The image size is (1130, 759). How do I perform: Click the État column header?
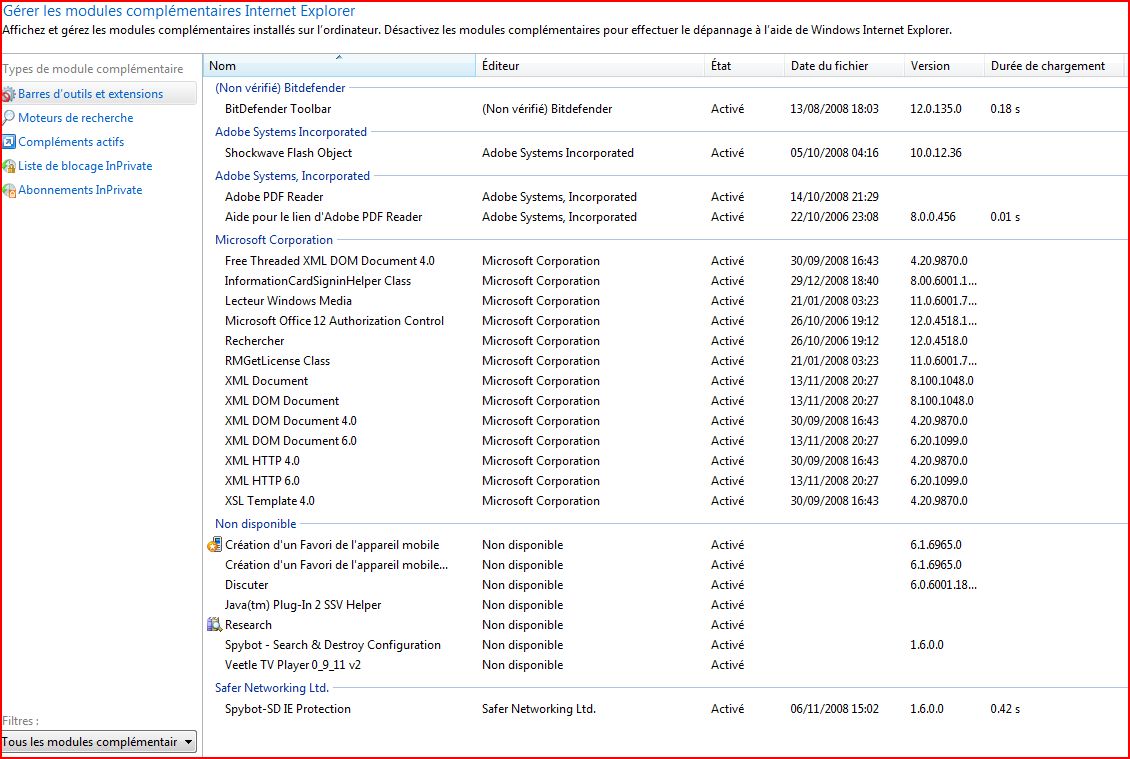point(744,66)
